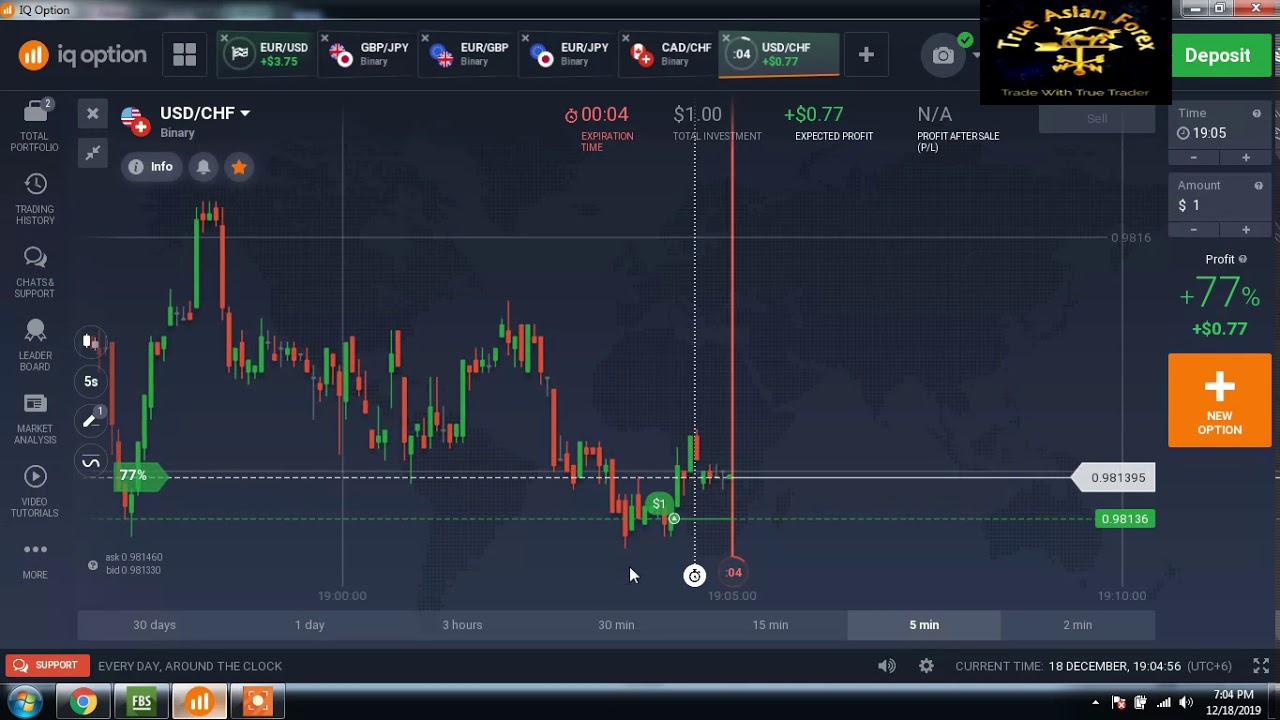Image resolution: width=1280 pixels, height=720 pixels.
Task: Open Market Analysis
Action: [35, 418]
